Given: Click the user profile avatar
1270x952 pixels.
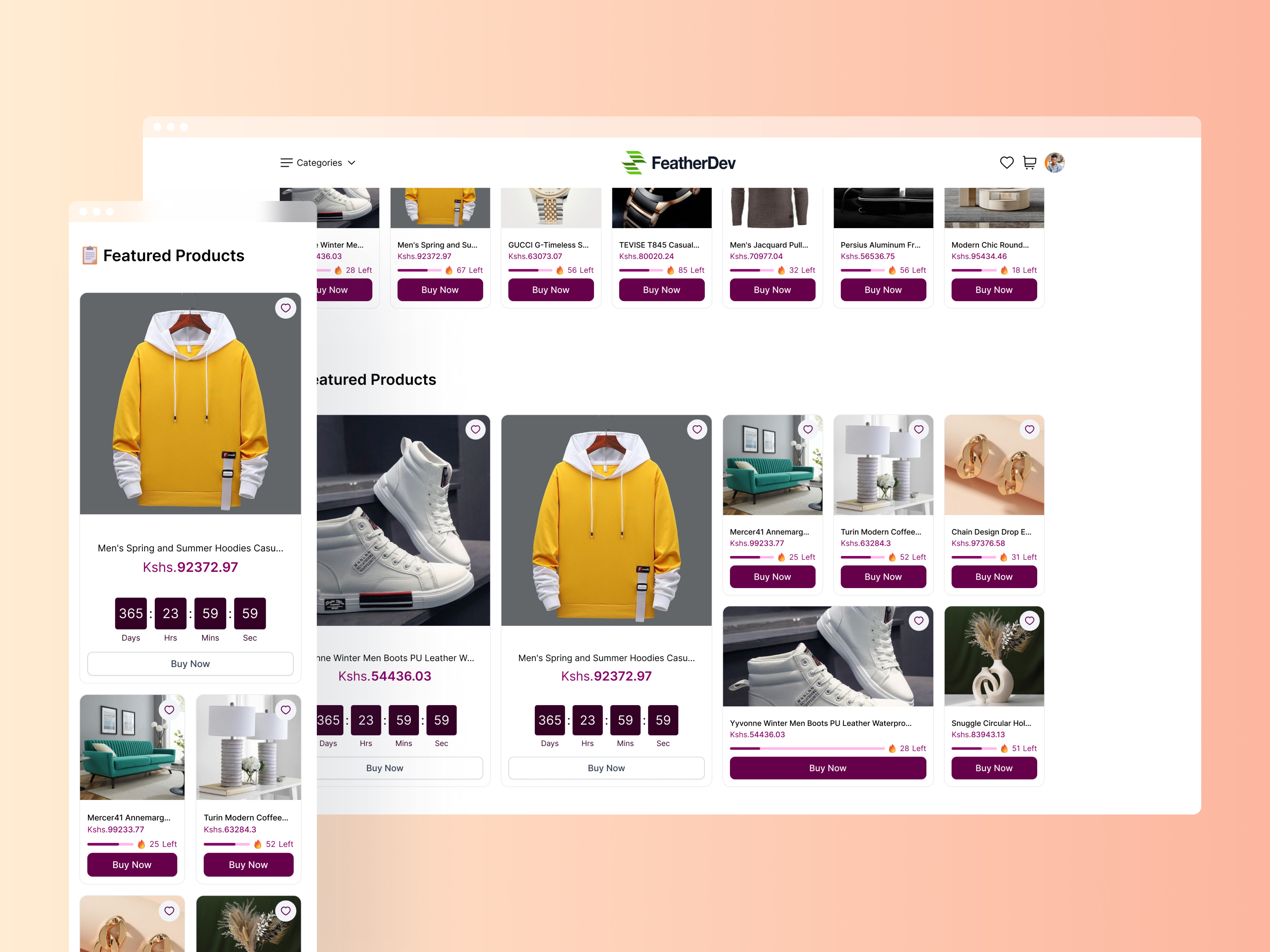Looking at the screenshot, I should pos(1055,163).
